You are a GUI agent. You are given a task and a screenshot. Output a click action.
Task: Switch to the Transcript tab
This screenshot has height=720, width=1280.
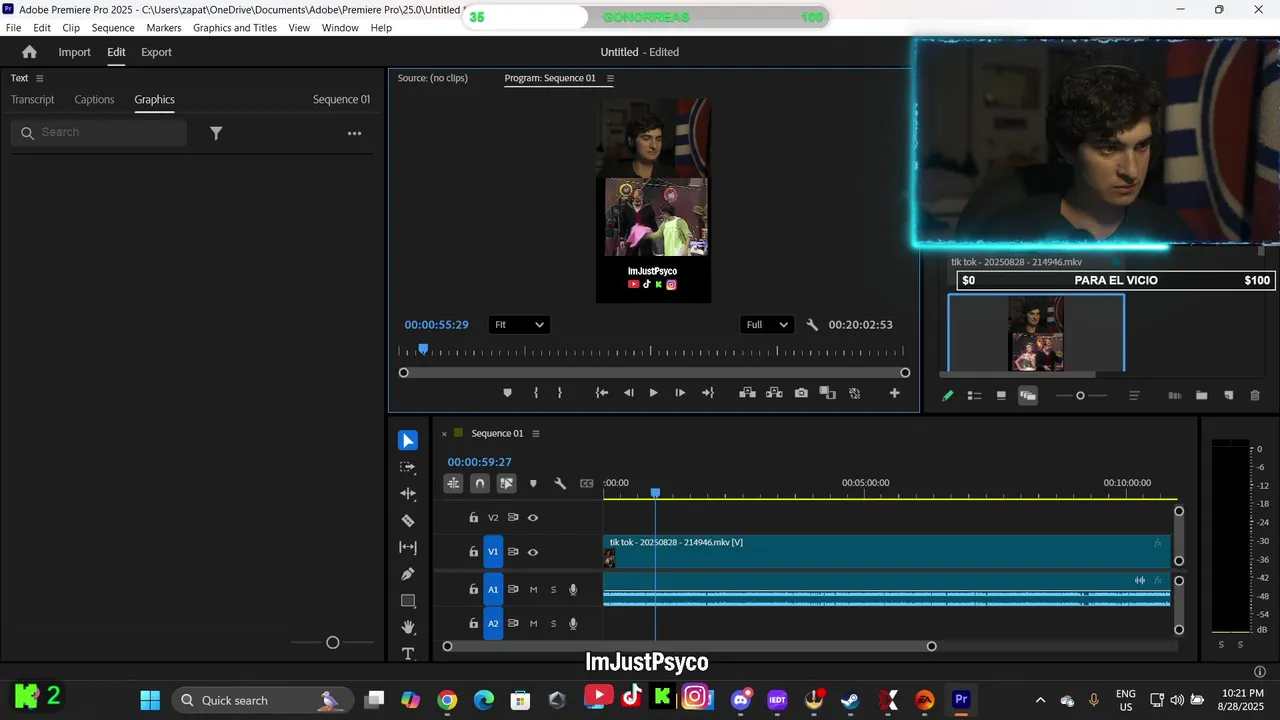coord(33,100)
